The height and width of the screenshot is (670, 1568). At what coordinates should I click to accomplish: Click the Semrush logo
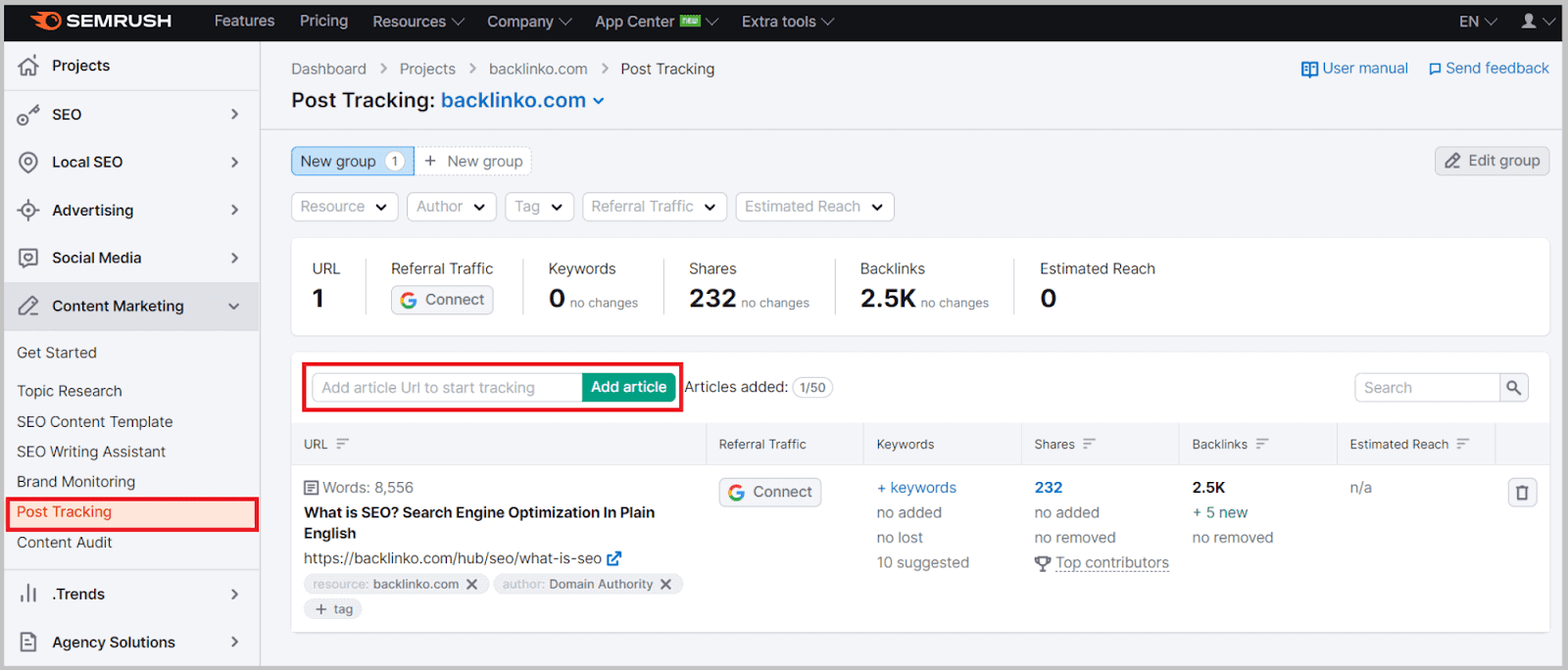tap(101, 21)
